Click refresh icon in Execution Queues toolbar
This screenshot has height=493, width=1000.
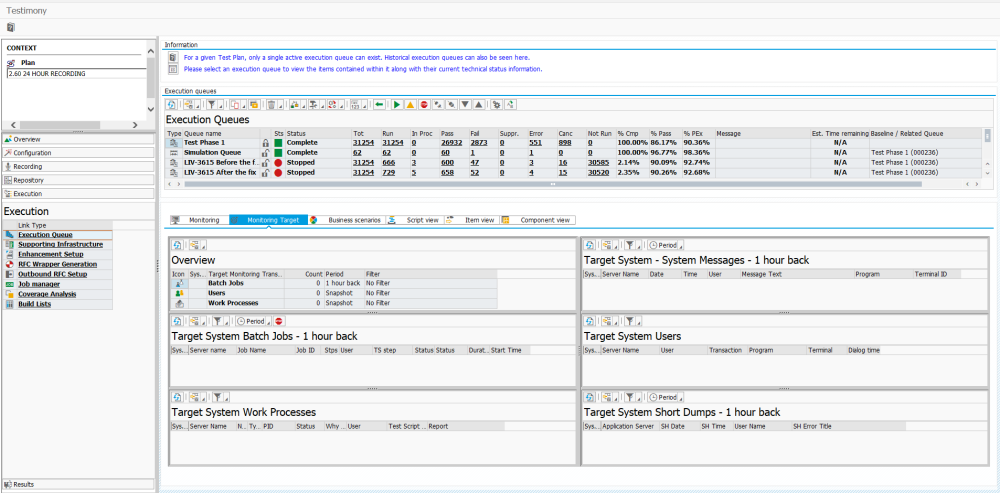coord(172,104)
